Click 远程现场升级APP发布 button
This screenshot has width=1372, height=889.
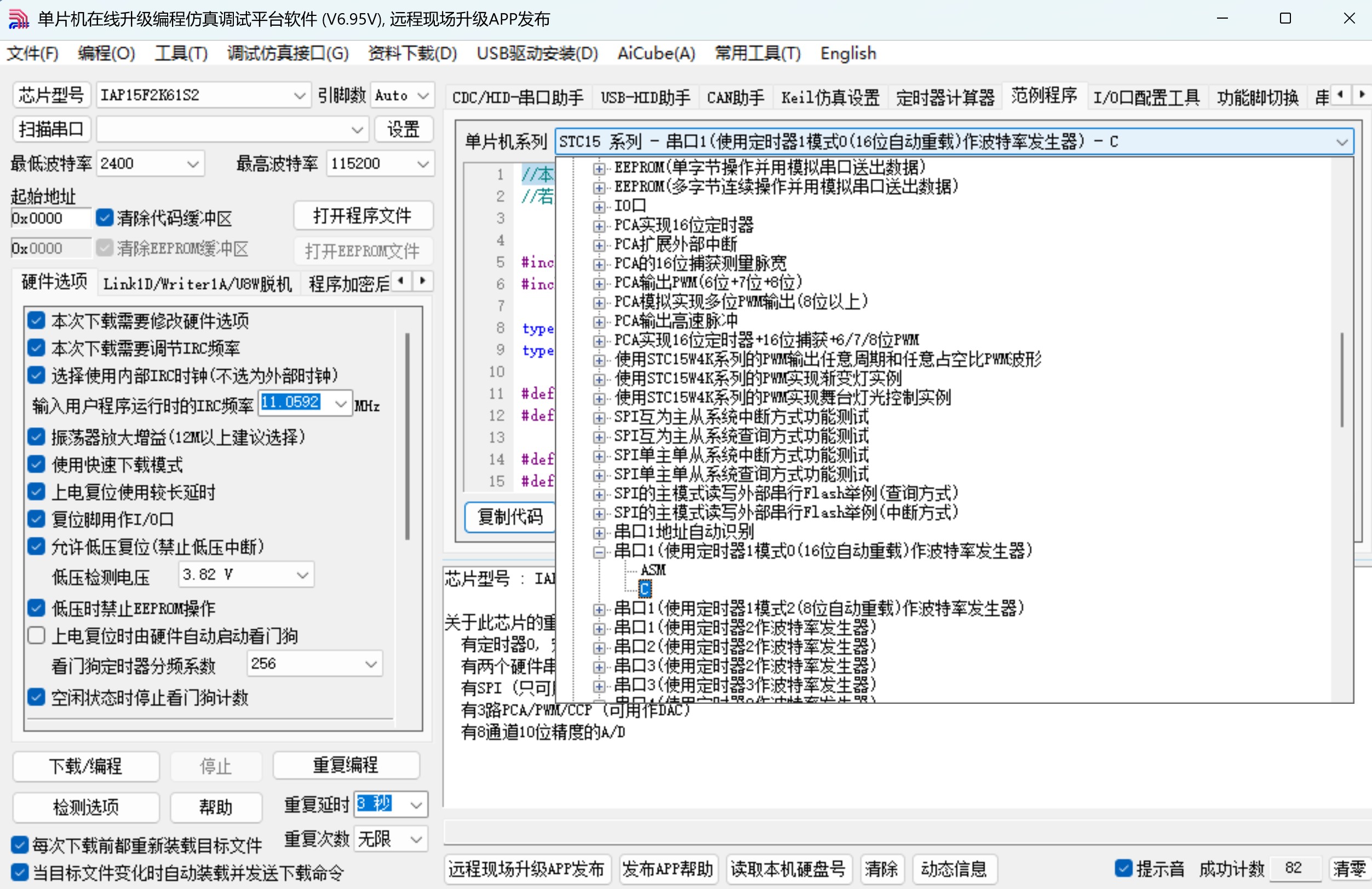526,868
